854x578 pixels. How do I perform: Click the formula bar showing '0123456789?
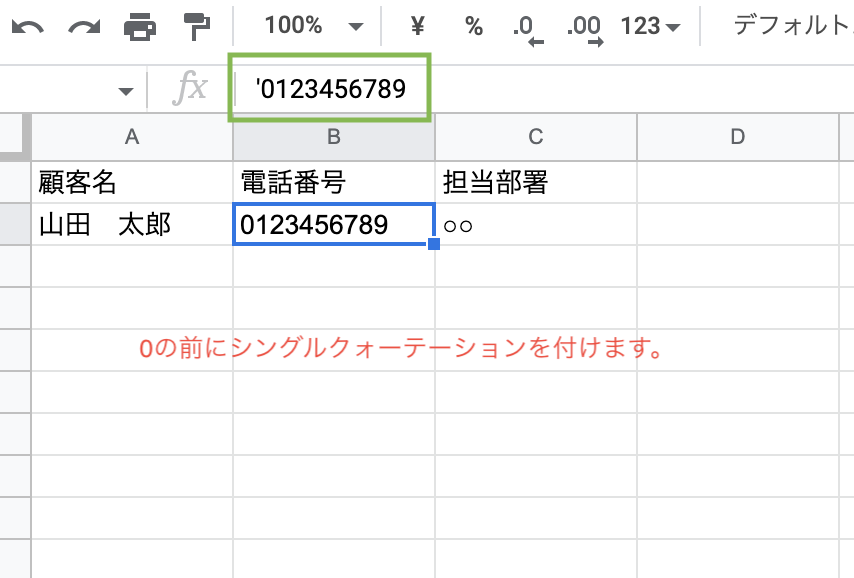(x=330, y=88)
